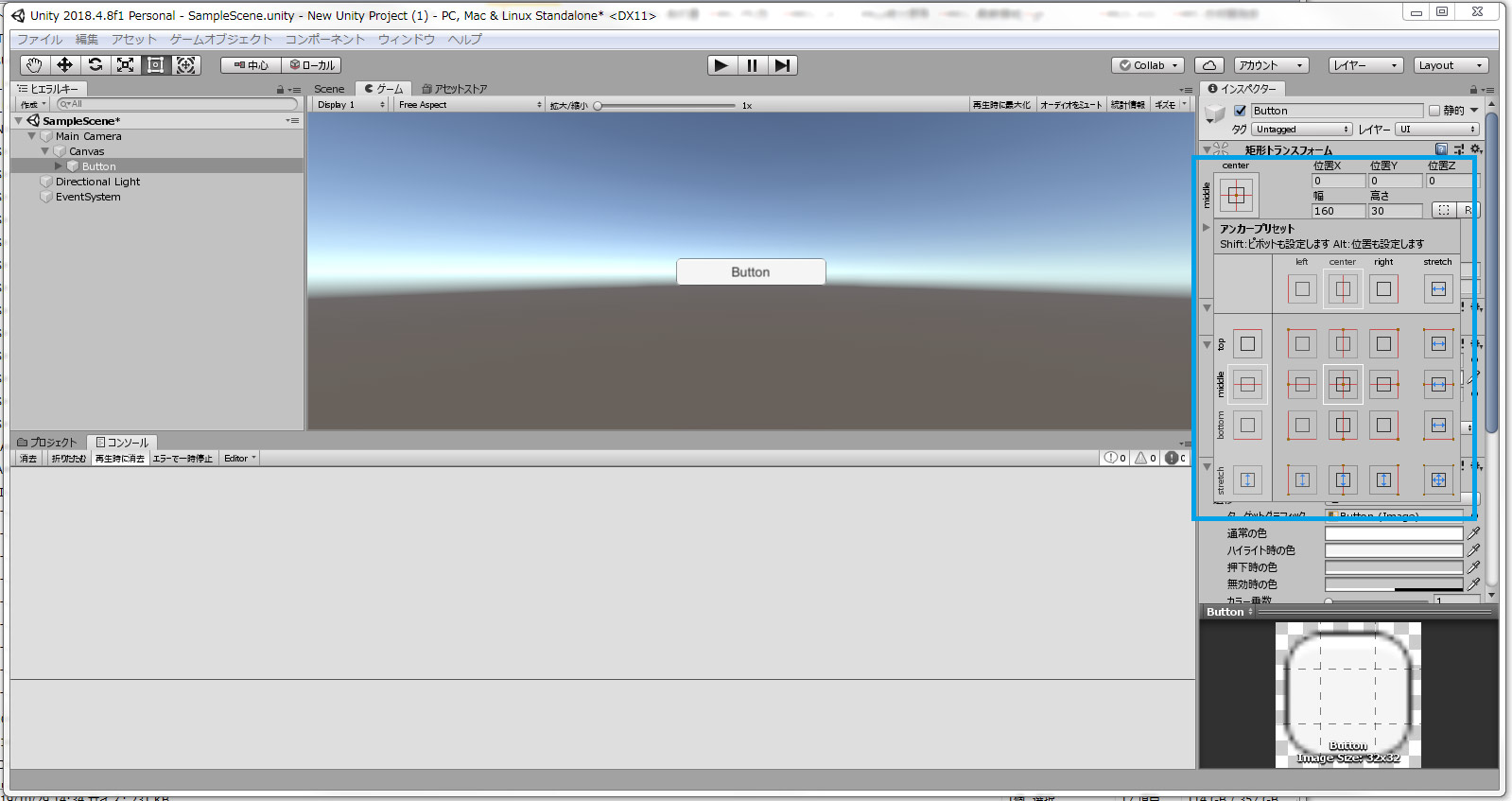The height and width of the screenshot is (801, 1512).
Task: Click the 拡大/縮小 scale slider handle
Action: click(598, 106)
